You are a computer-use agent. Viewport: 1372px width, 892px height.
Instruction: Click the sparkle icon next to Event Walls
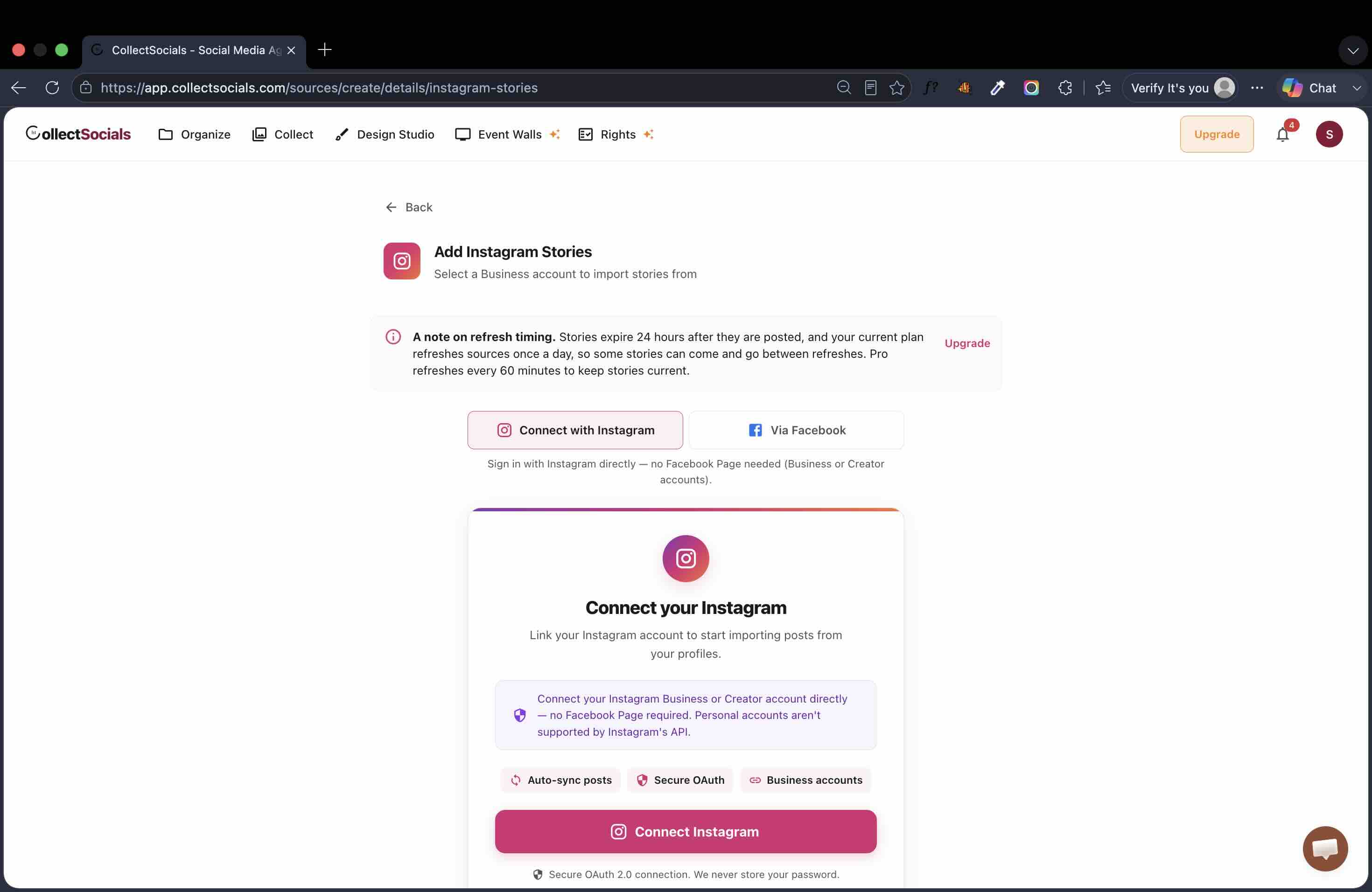click(554, 134)
